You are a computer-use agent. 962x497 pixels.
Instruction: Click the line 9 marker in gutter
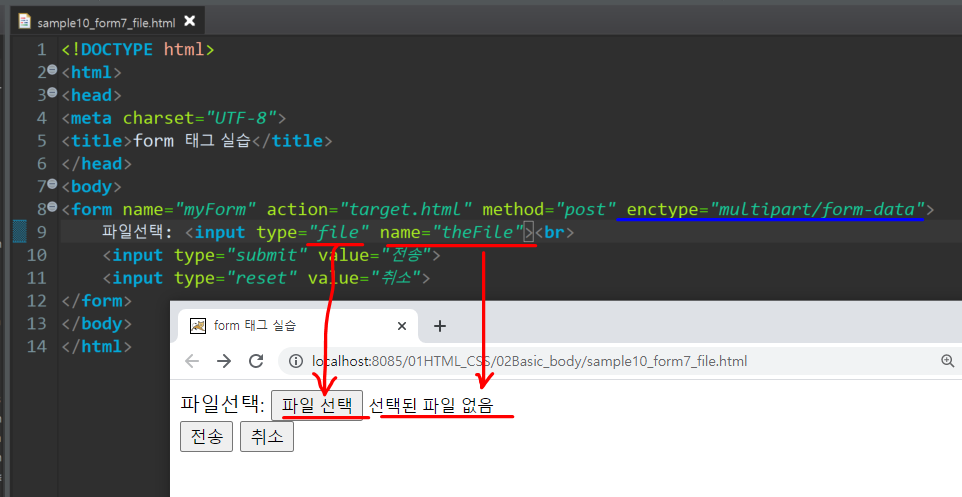tap(20, 232)
